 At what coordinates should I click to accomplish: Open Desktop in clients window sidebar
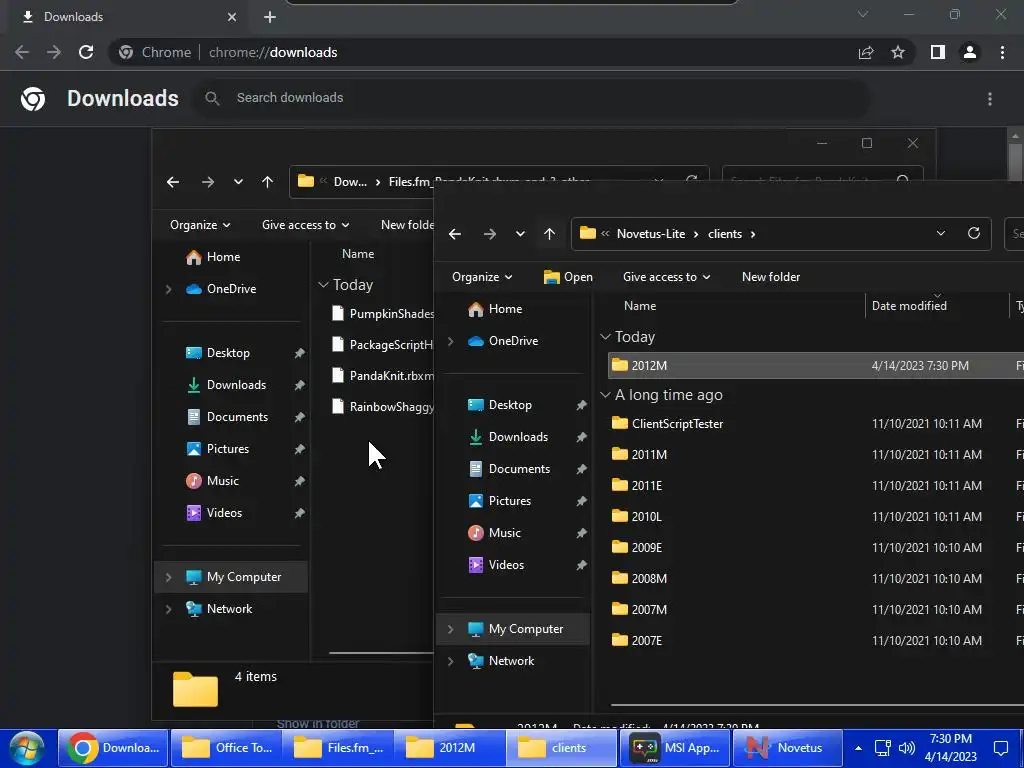500,405
